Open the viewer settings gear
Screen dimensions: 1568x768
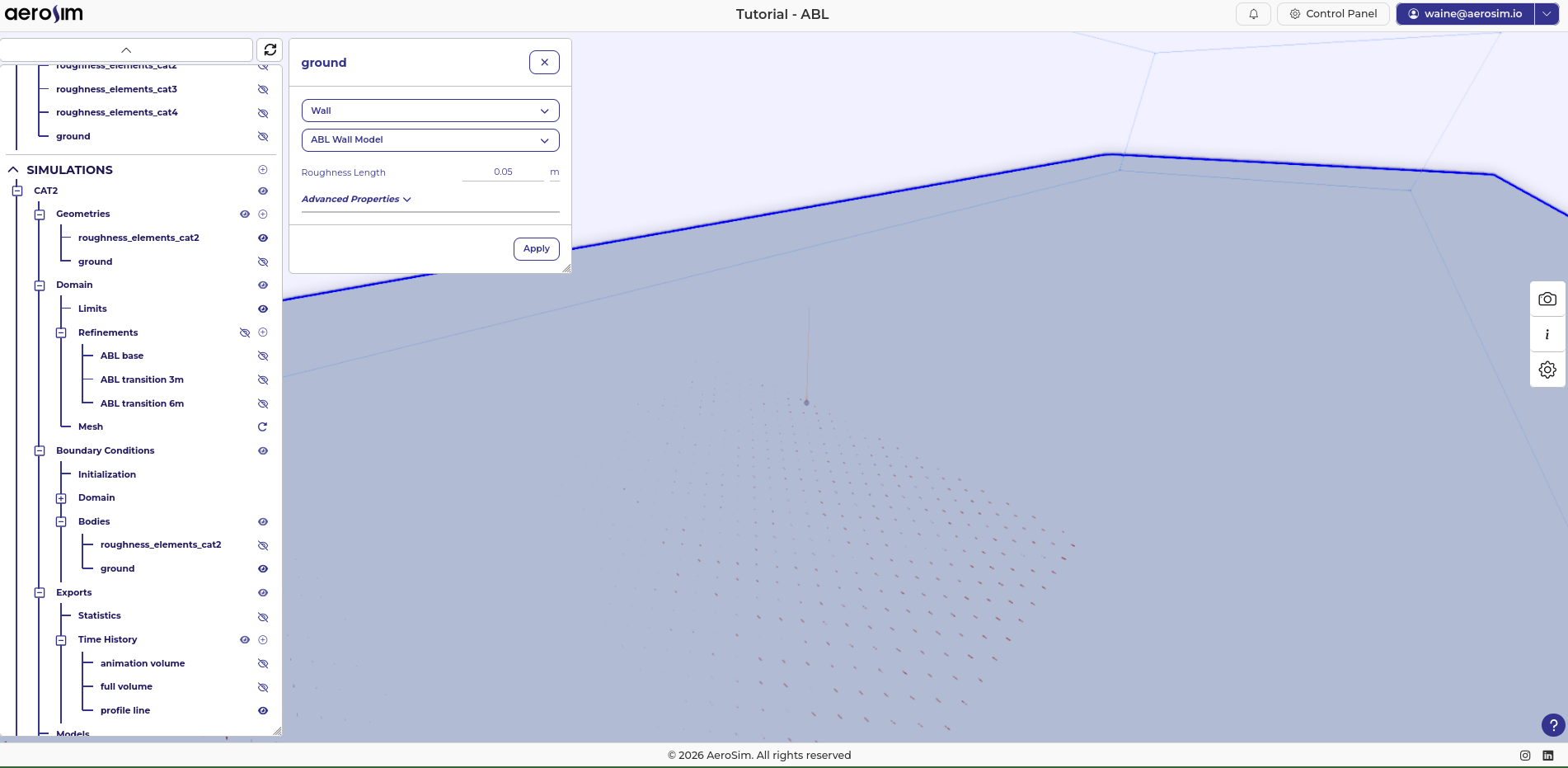pyautogui.click(x=1547, y=370)
